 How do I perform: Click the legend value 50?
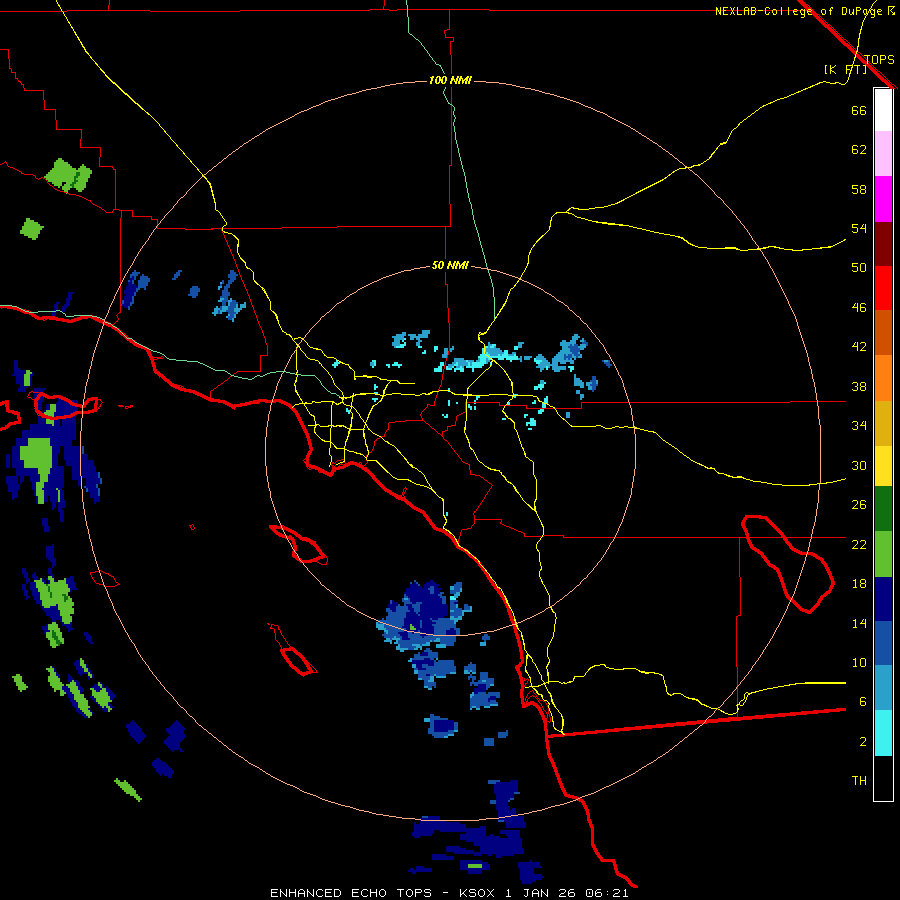[859, 267]
